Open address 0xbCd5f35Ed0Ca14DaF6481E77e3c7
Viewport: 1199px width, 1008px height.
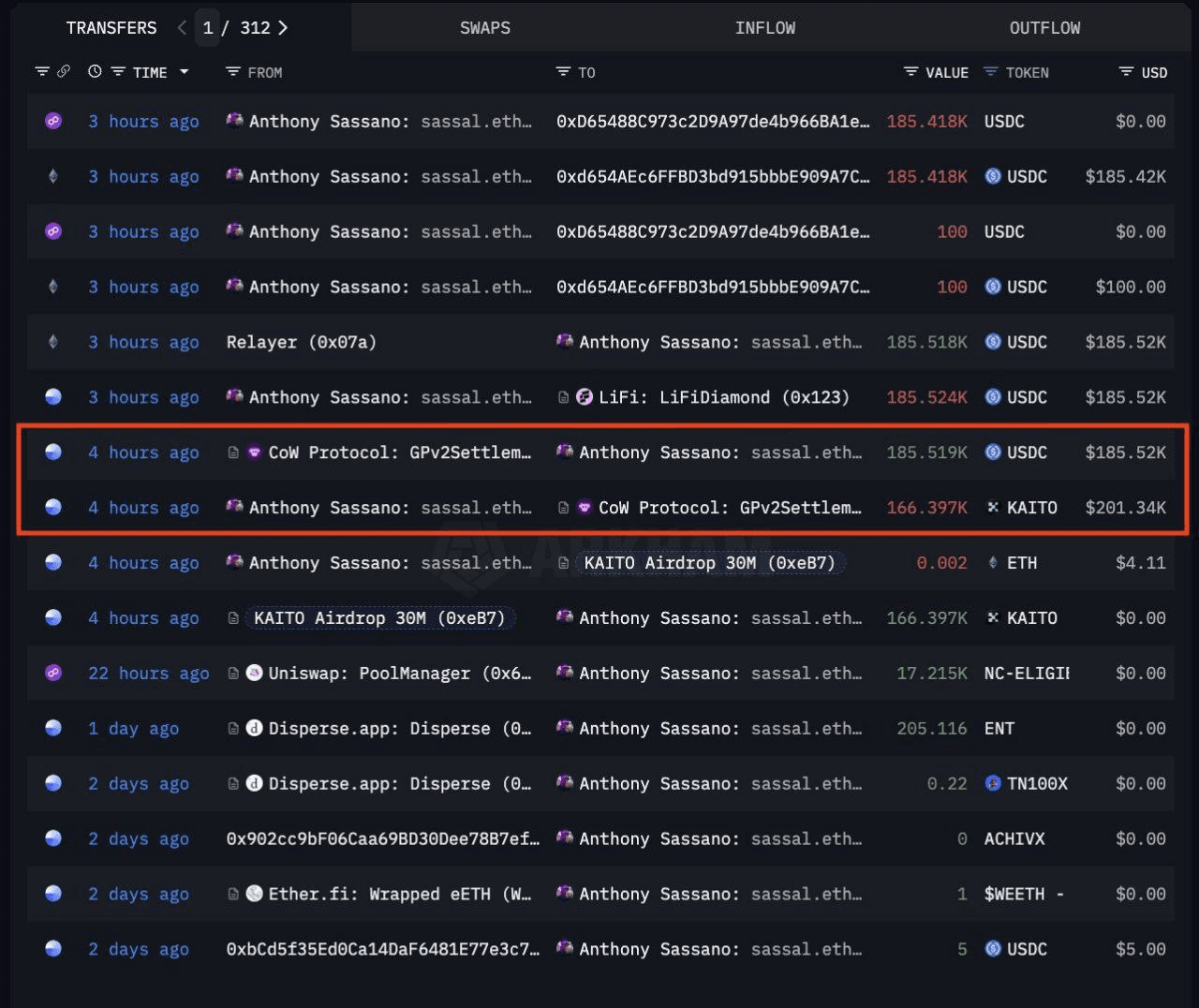[x=383, y=950]
